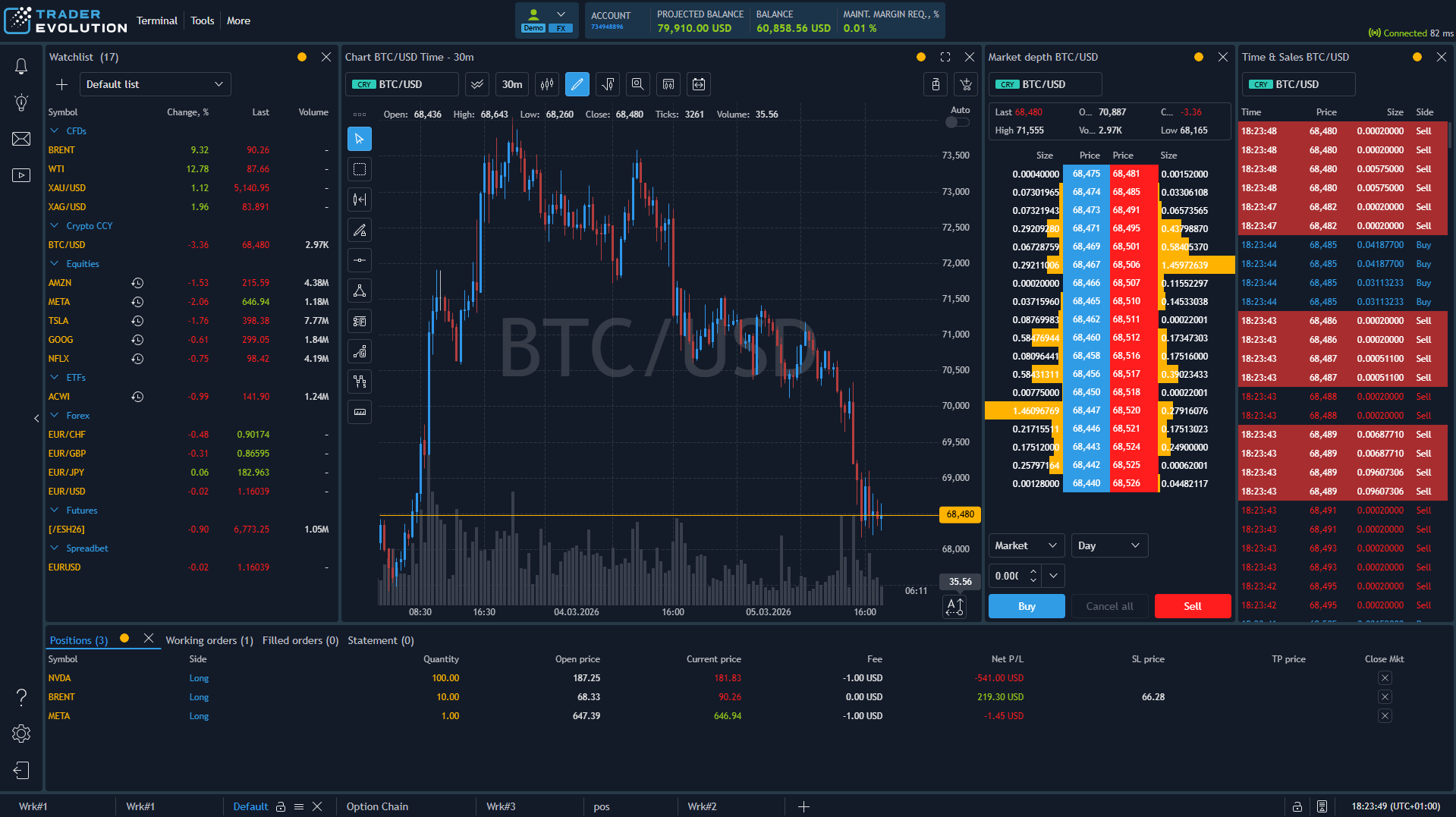Open the Tools menu
1456x817 pixels.
click(x=202, y=20)
